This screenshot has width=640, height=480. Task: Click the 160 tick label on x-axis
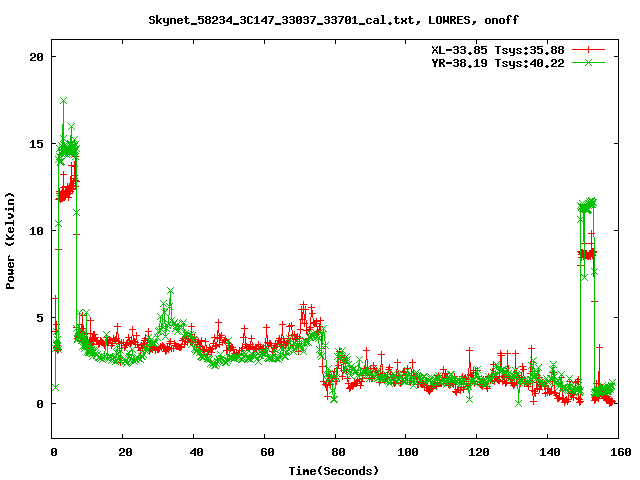(618, 452)
